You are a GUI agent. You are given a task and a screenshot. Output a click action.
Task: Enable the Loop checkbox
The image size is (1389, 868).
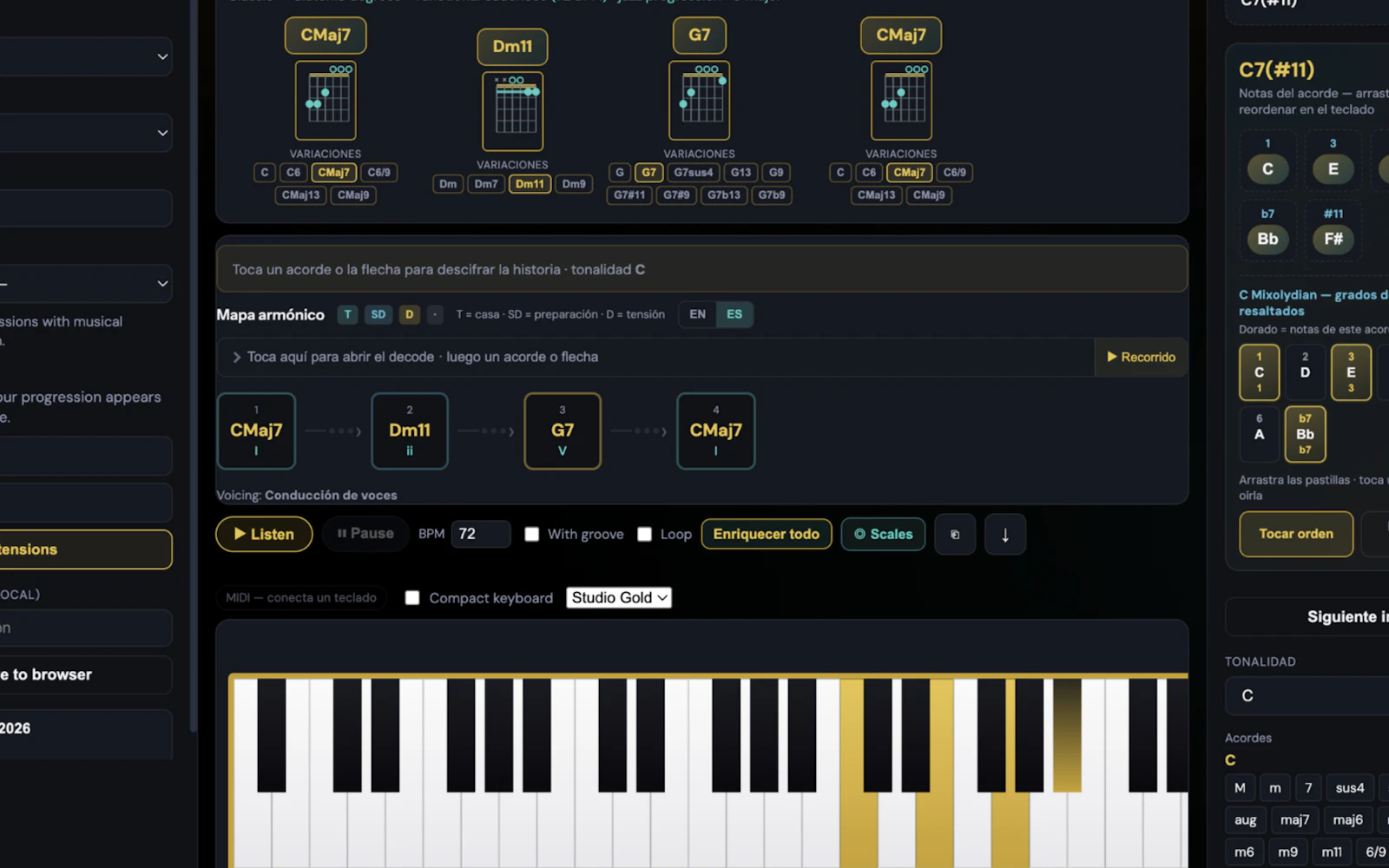coord(644,534)
